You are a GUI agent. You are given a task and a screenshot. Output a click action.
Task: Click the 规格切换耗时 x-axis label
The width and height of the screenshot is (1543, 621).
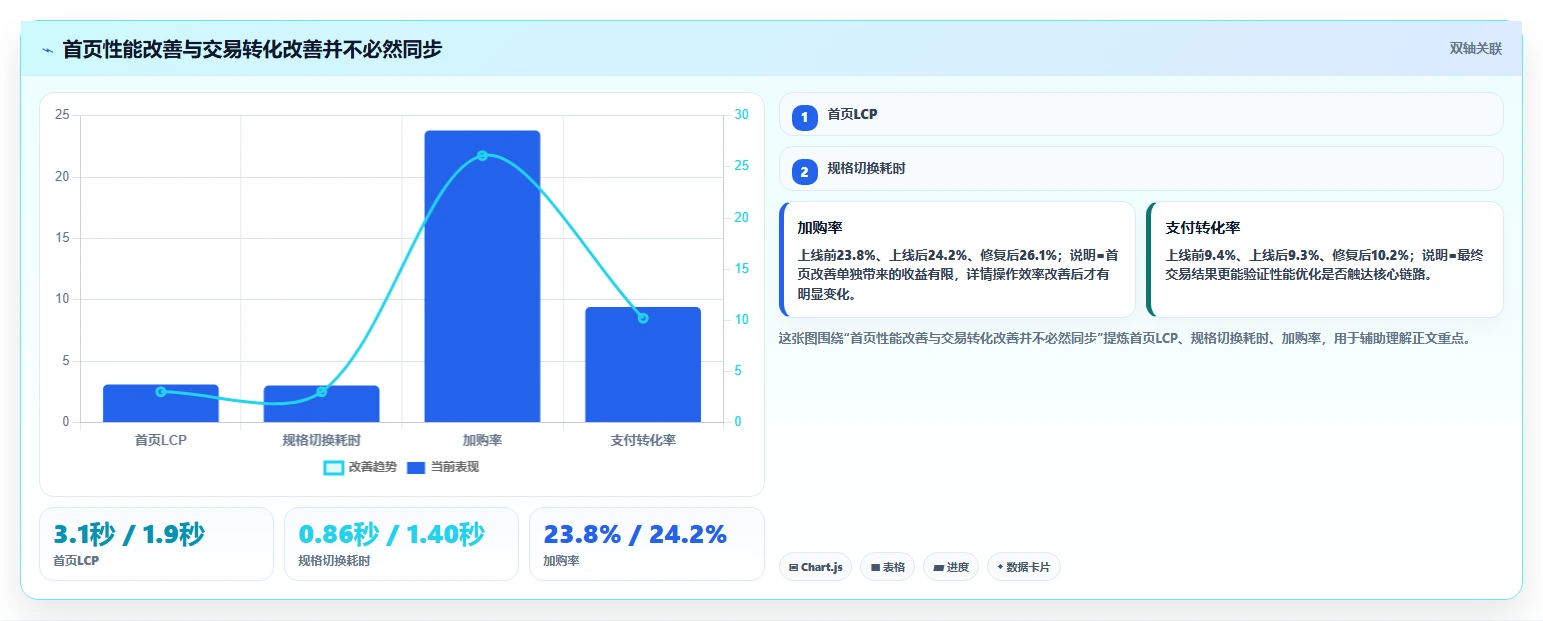(x=321, y=440)
